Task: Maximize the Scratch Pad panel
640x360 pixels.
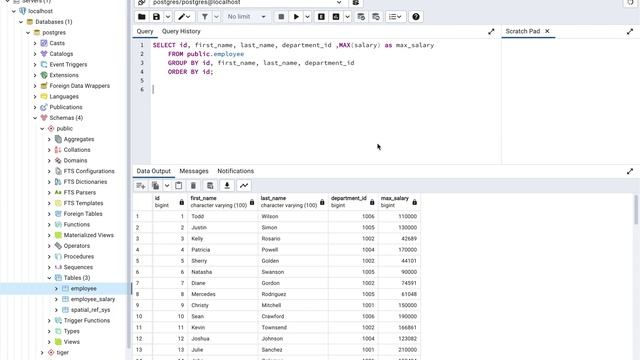Action: tap(630, 31)
